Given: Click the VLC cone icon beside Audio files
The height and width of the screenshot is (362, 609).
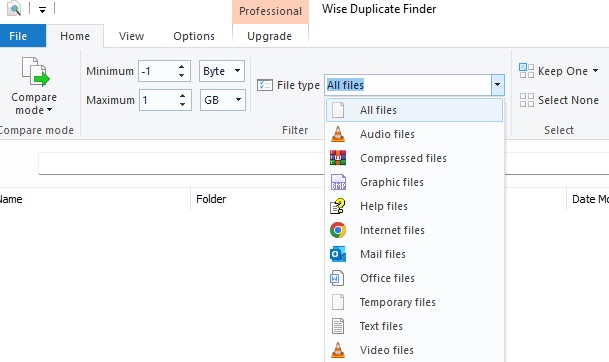Looking at the screenshot, I should pyautogui.click(x=338, y=134).
